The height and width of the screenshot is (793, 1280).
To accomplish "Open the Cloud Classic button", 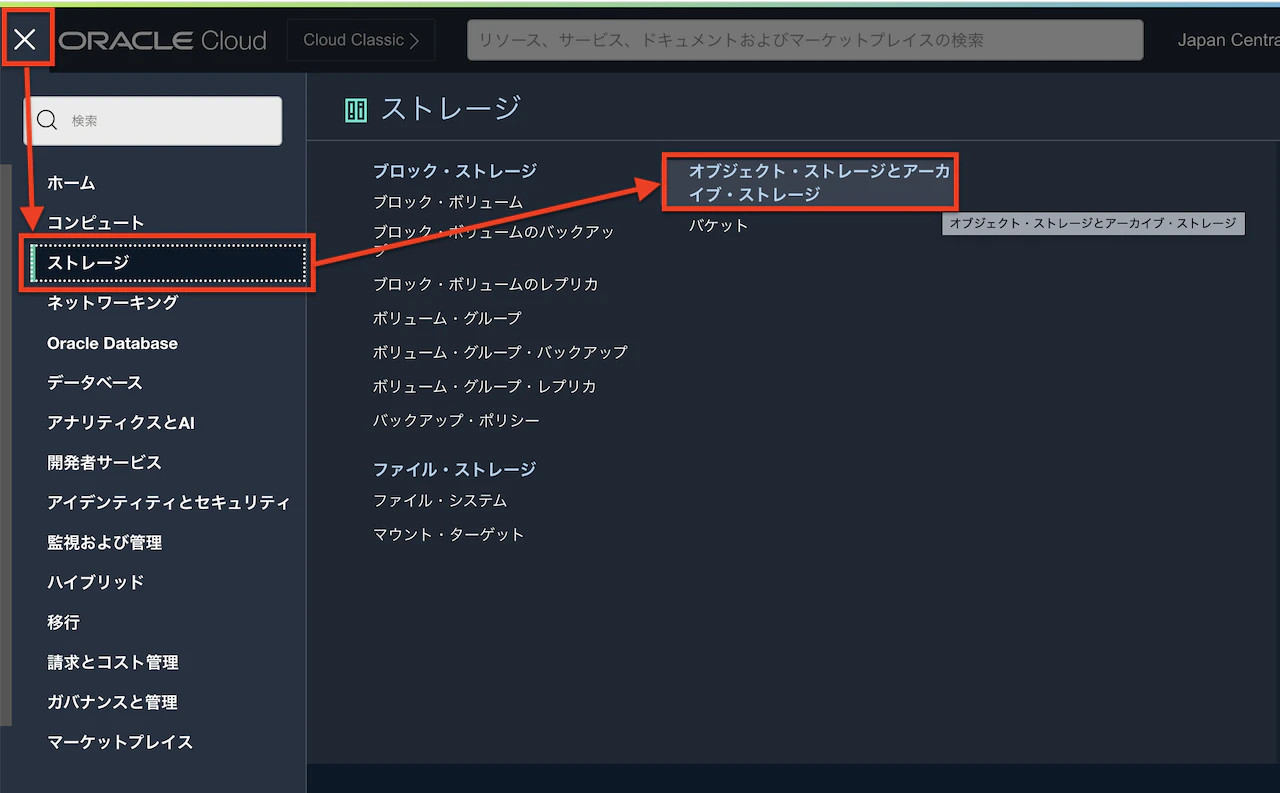I will pyautogui.click(x=361, y=40).
